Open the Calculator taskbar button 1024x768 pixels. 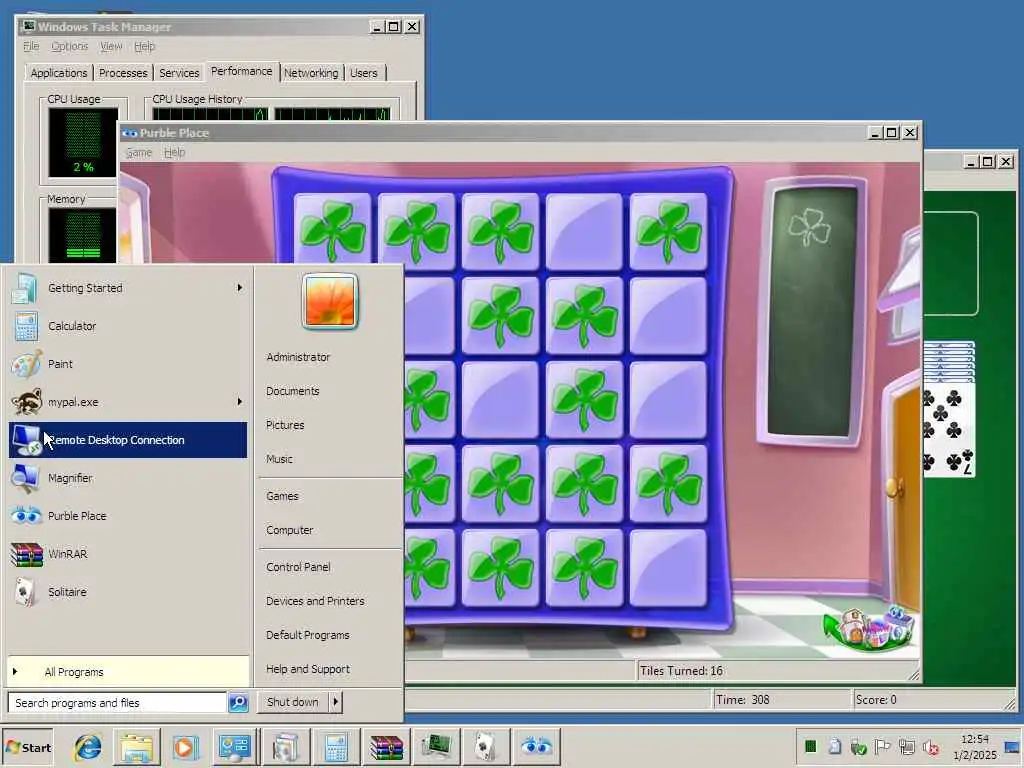(x=336, y=747)
